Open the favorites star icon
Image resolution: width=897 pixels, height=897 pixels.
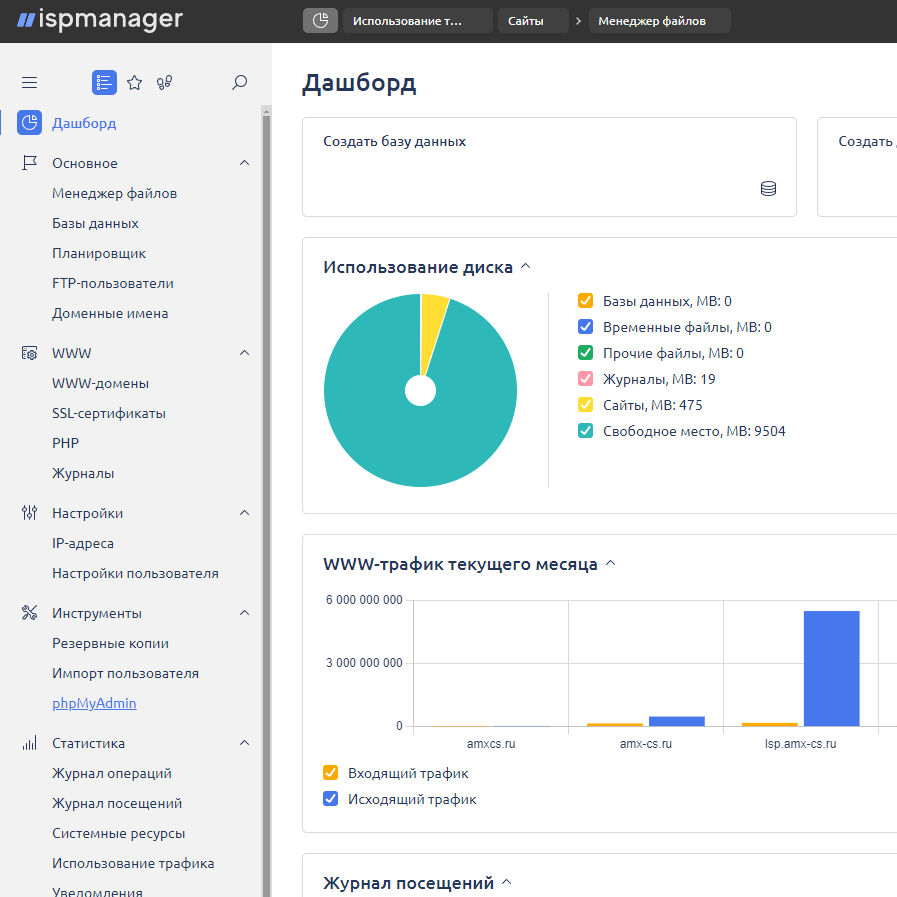134,82
